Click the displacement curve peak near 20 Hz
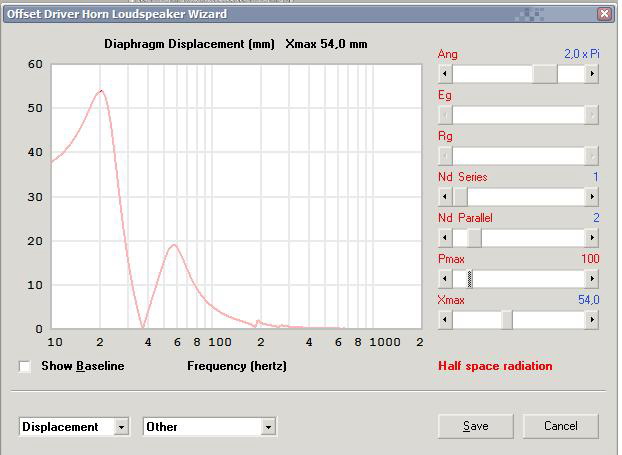 (101, 91)
